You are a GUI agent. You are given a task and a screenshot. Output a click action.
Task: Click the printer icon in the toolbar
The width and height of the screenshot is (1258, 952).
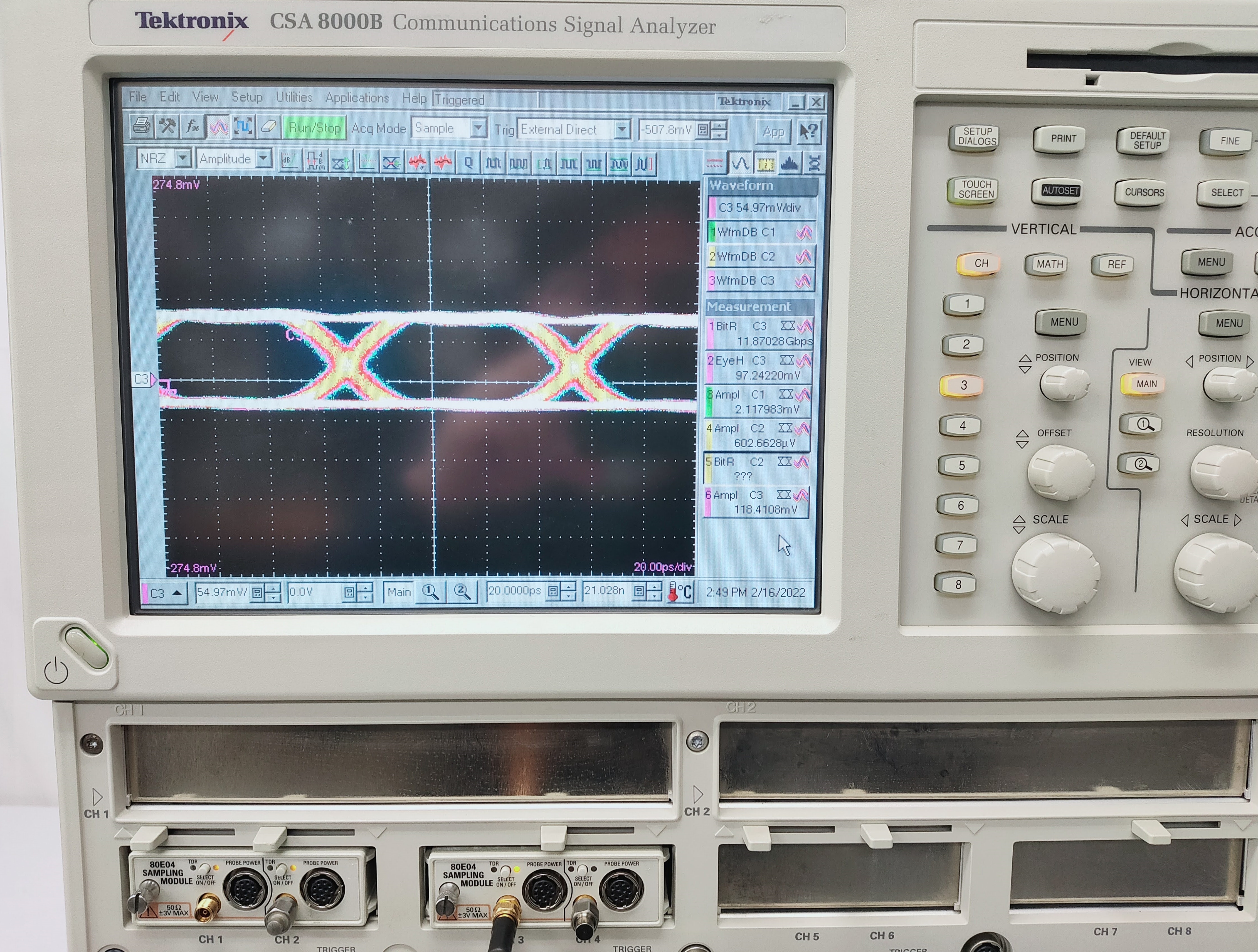(141, 126)
